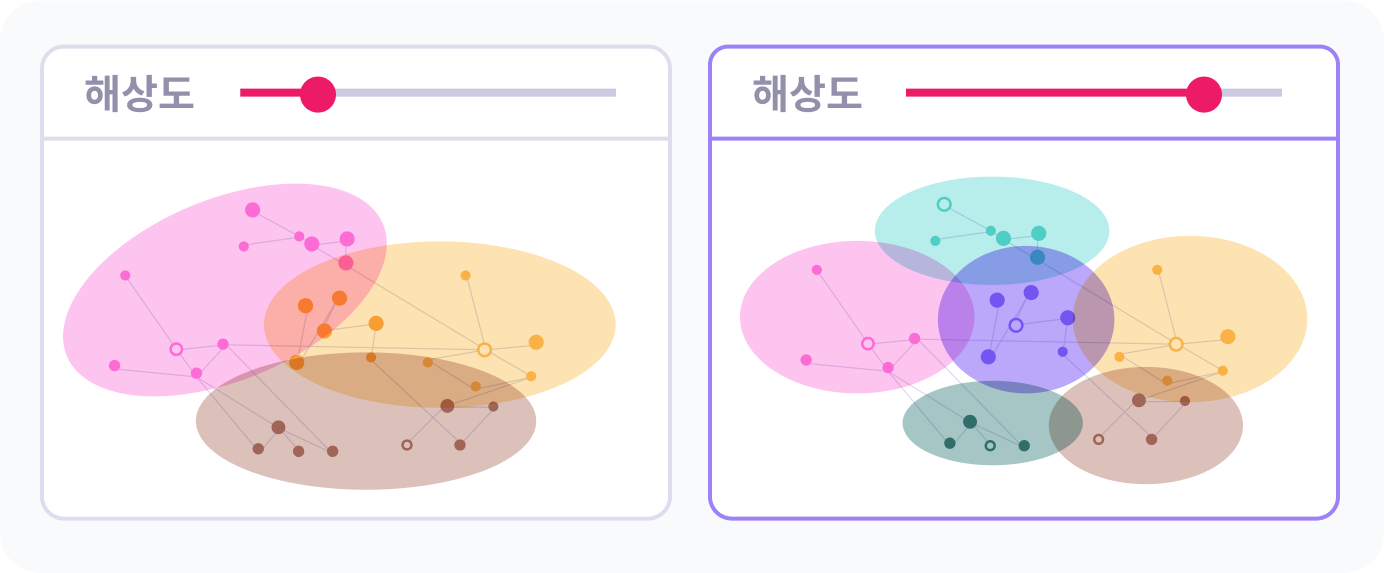Select the hollow orange node in the right graph
This screenshot has width=1384, height=573.
pyautogui.click(x=1176, y=344)
